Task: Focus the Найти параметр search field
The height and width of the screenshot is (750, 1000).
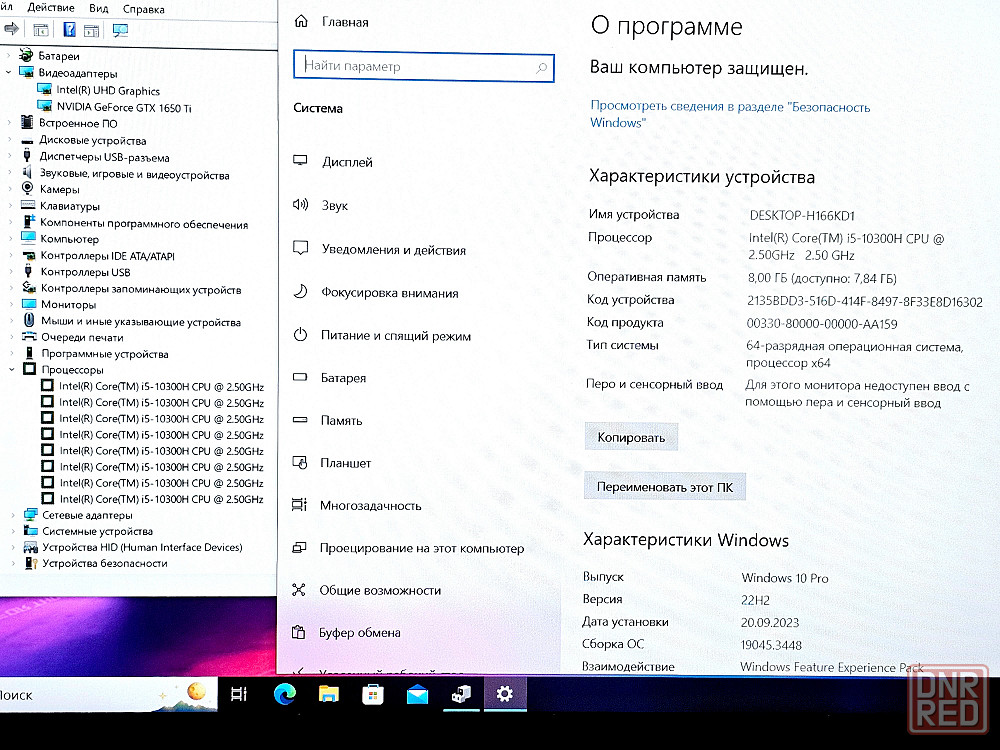Action: (x=423, y=66)
